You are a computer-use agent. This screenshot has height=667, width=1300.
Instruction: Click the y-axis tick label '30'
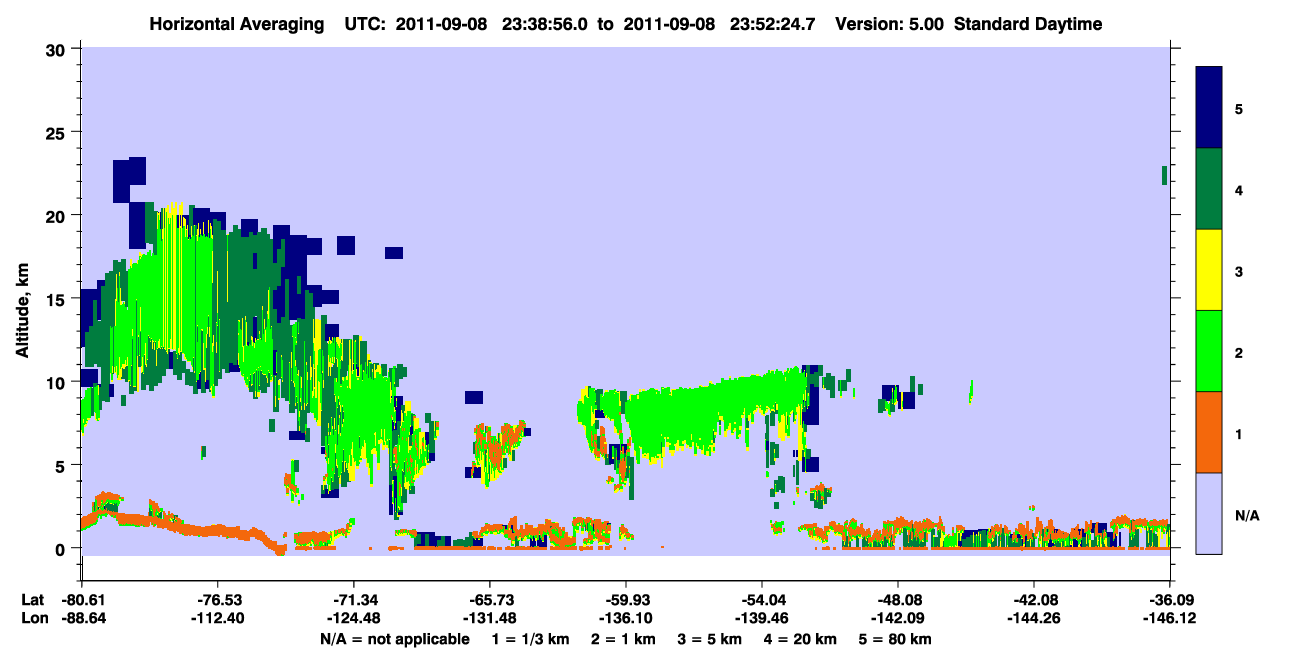pos(58,49)
